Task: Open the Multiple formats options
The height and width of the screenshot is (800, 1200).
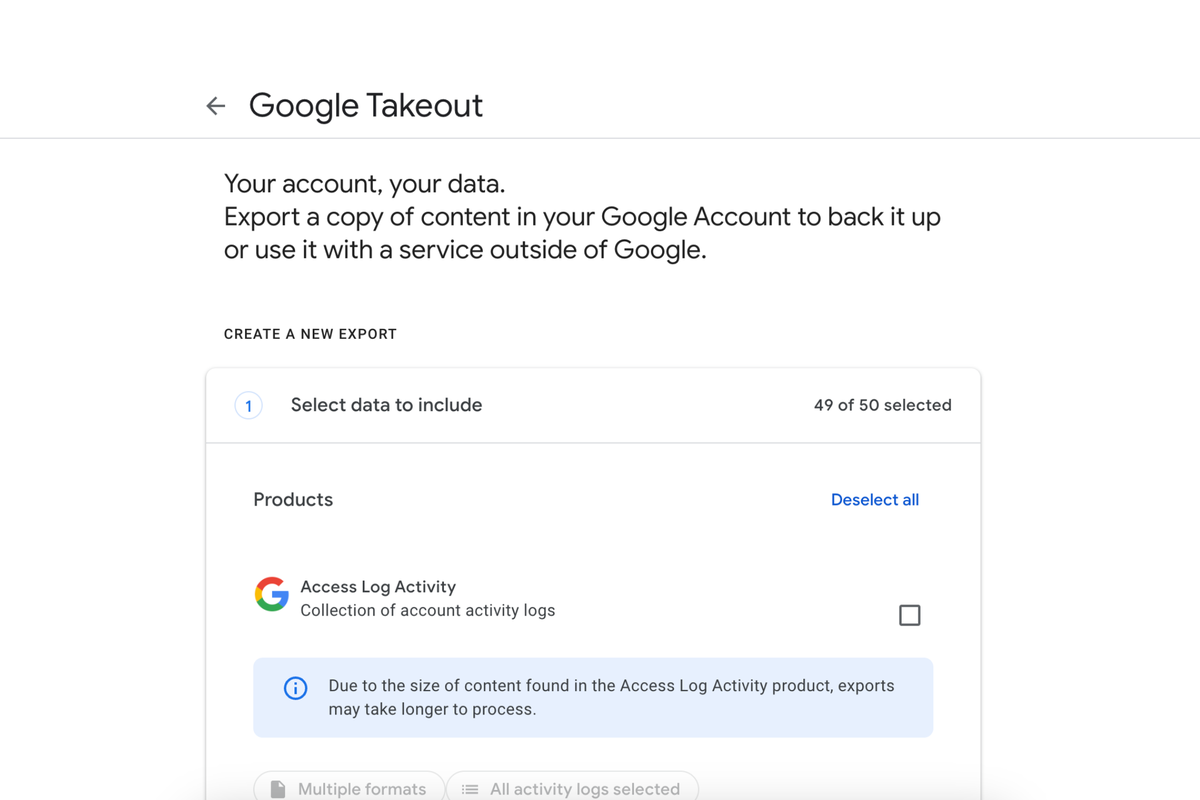Action: pyautogui.click(x=349, y=789)
